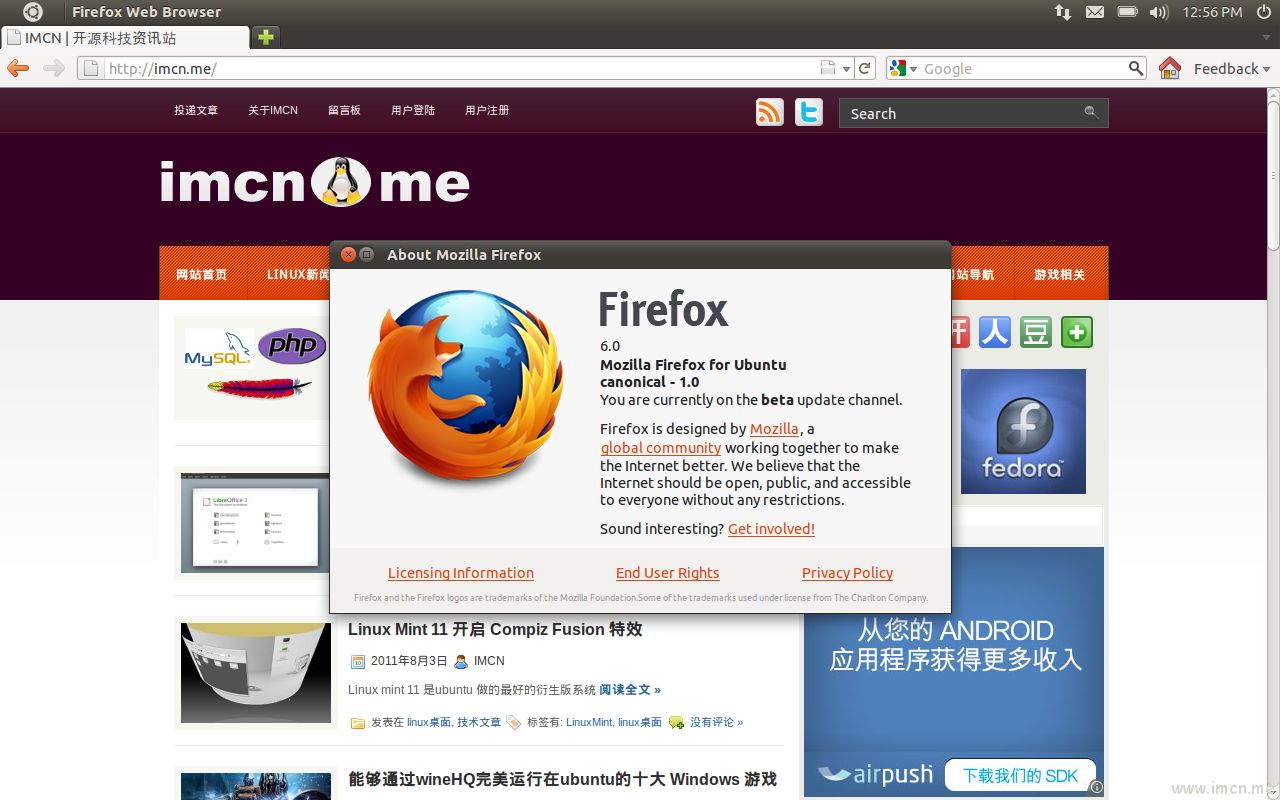Click the Get involved! link
This screenshot has height=800, width=1280.
pos(771,529)
